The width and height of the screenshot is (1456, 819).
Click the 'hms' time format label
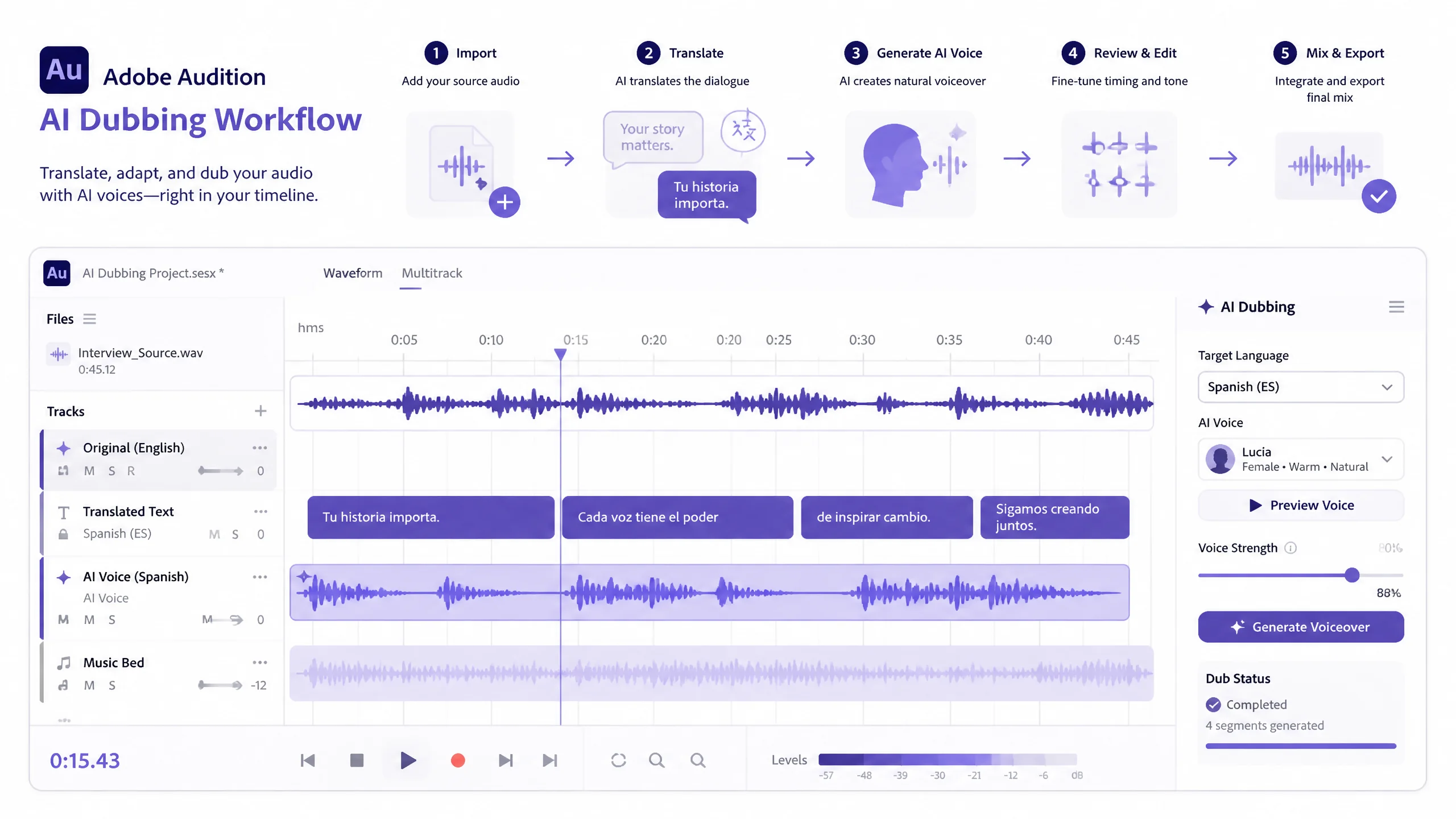coord(311,328)
